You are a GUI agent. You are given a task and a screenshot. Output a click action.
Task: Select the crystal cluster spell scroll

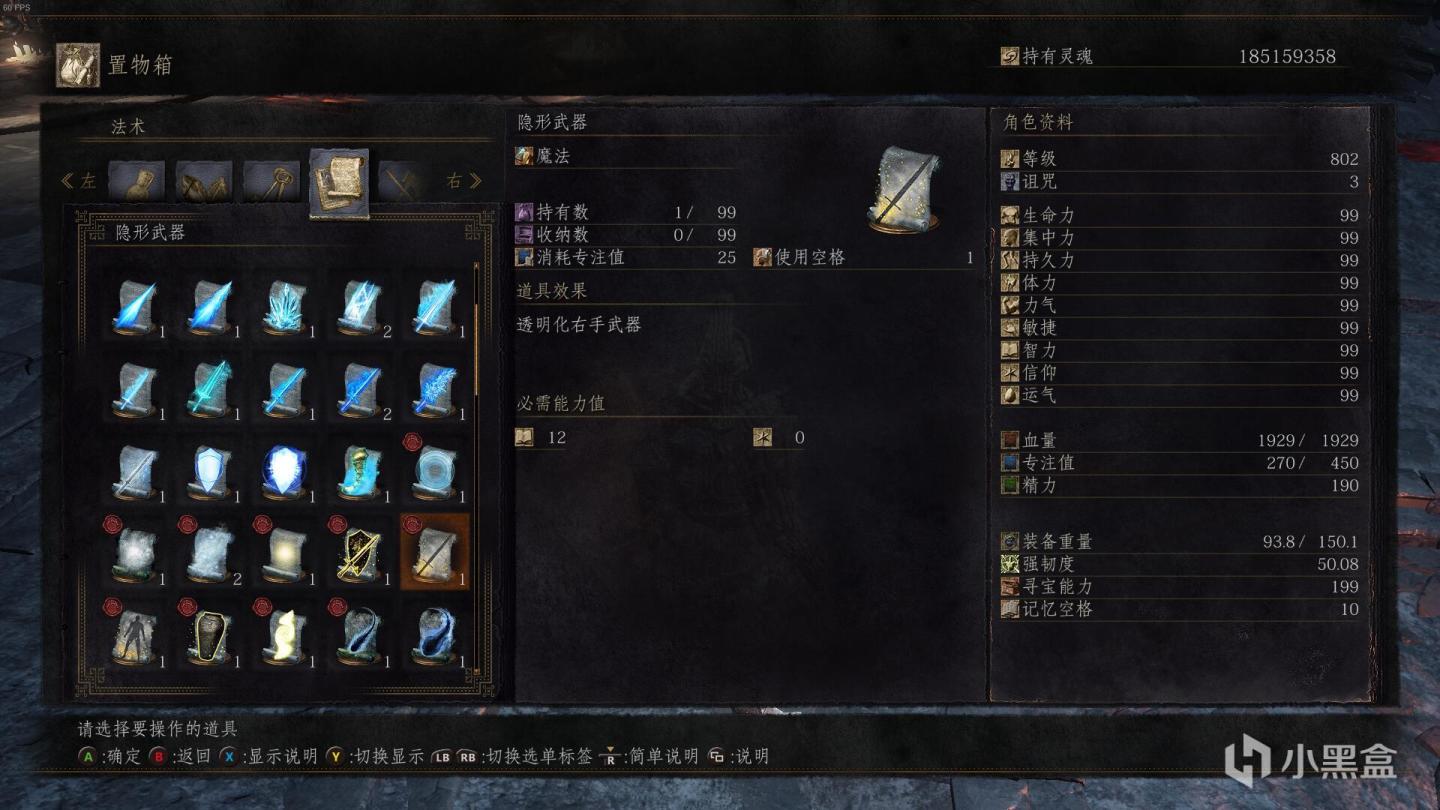coord(284,304)
